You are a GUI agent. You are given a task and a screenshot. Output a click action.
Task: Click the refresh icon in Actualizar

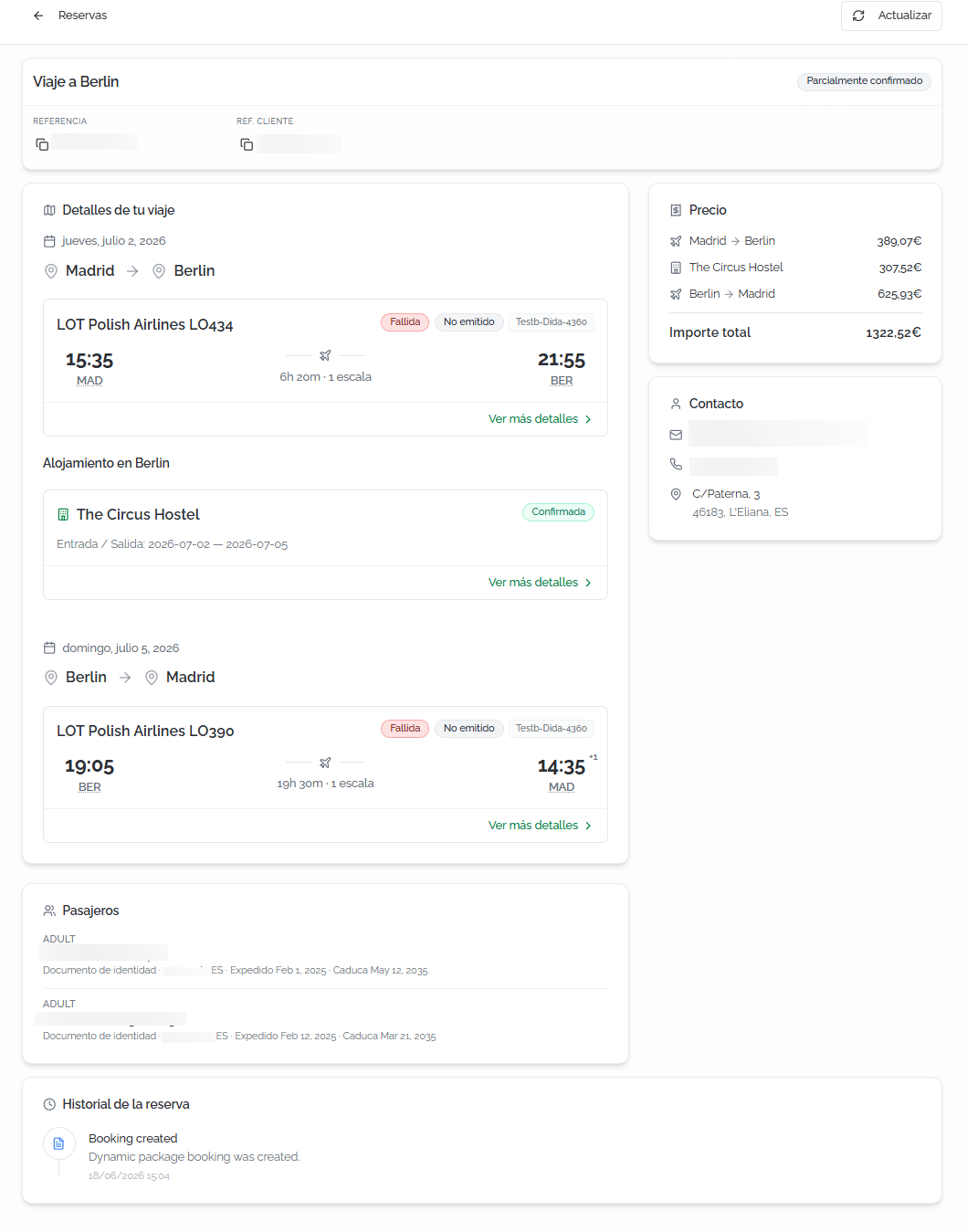click(858, 16)
